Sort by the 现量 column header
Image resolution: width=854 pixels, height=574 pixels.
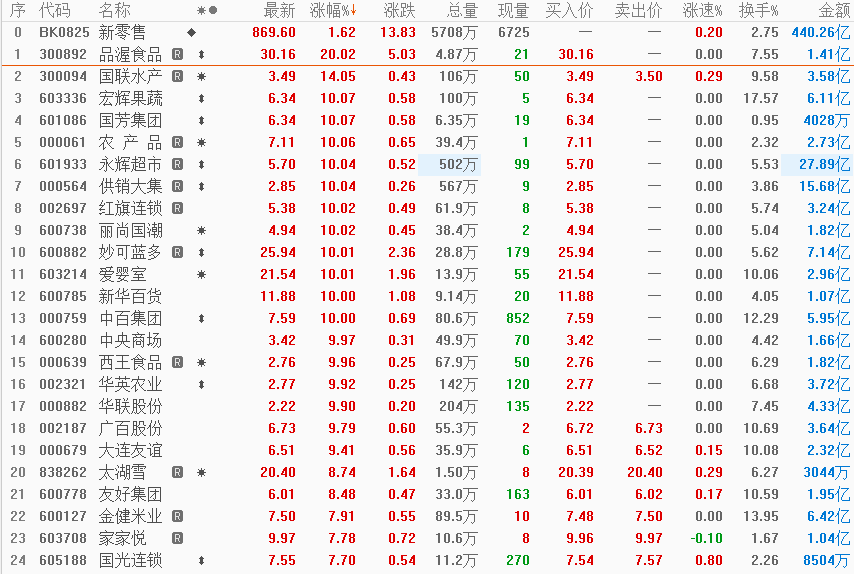tap(513, 10)
